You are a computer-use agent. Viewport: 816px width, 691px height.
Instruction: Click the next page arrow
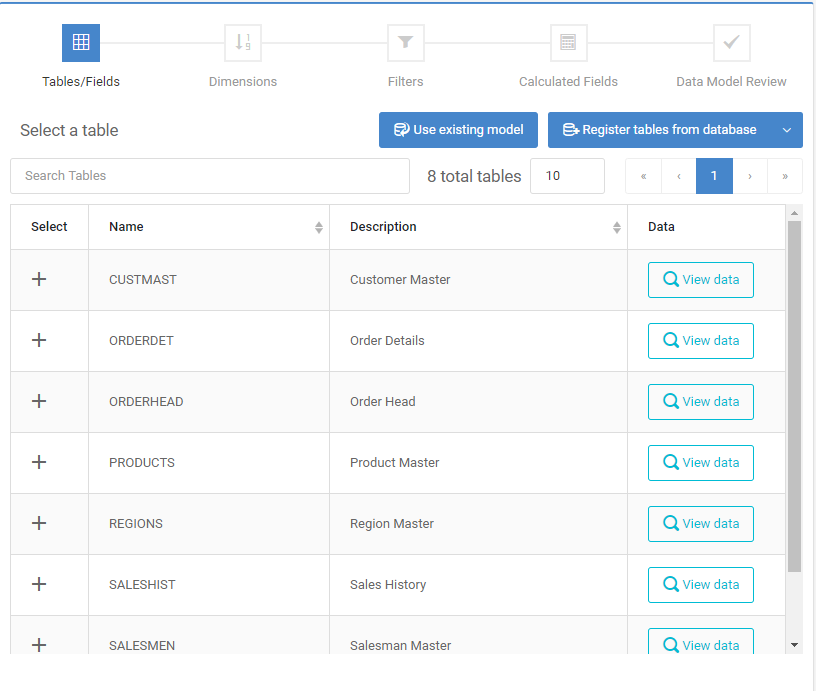tap(750, 176)
